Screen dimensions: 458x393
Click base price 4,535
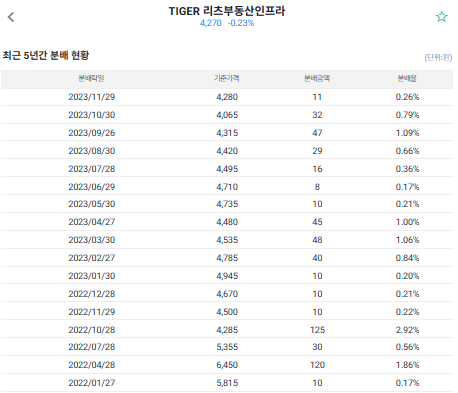click(227, 240)
